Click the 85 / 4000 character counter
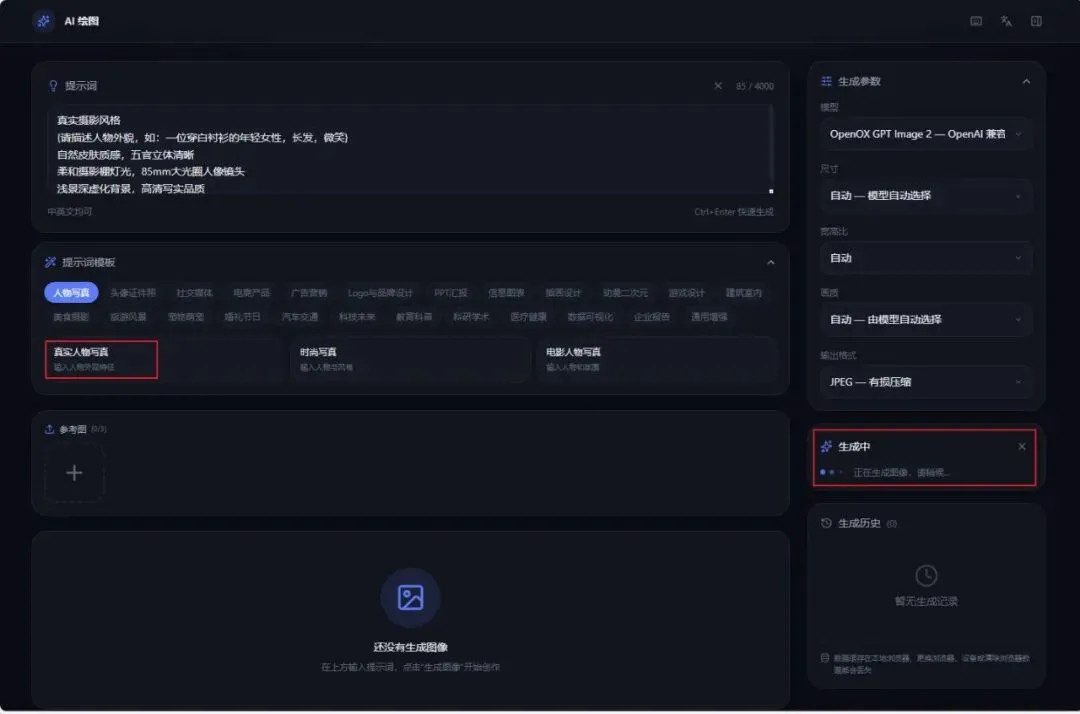 (x=754, y=86)
